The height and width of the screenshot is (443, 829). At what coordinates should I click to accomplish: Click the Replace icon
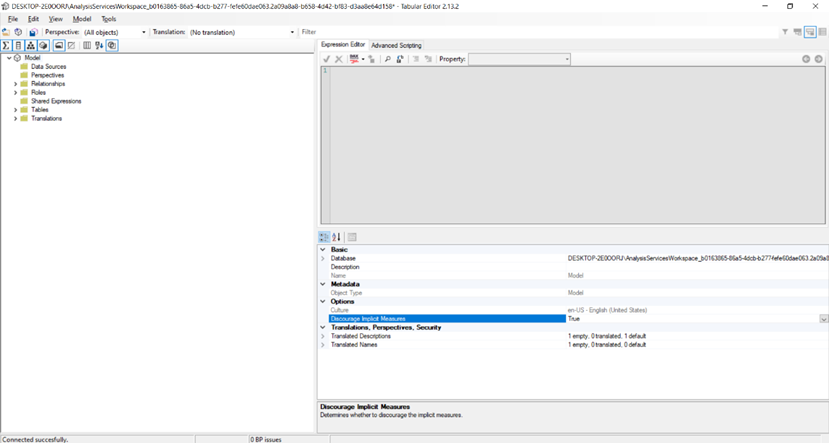click(x=400, y=59)
